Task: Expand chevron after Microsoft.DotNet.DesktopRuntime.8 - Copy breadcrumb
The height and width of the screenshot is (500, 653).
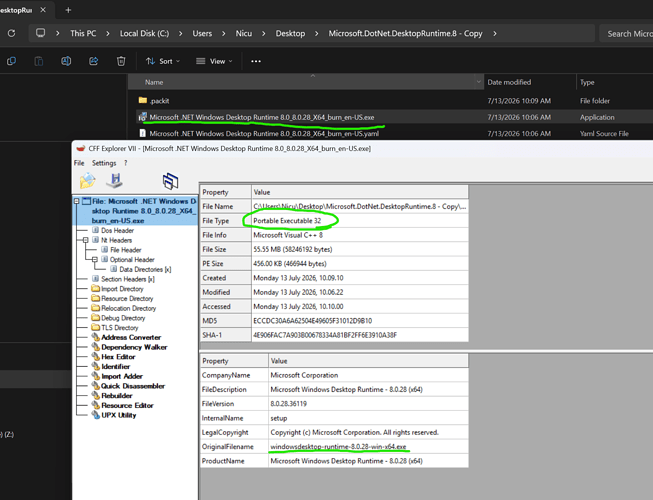Action: [495, 33]
